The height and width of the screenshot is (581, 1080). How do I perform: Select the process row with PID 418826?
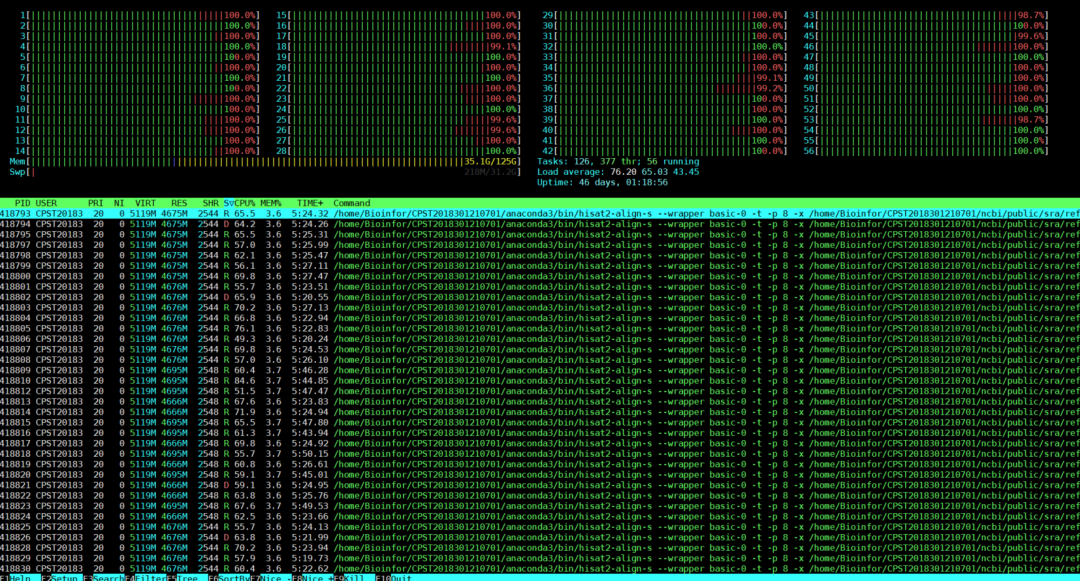click(x=540, y=537)
